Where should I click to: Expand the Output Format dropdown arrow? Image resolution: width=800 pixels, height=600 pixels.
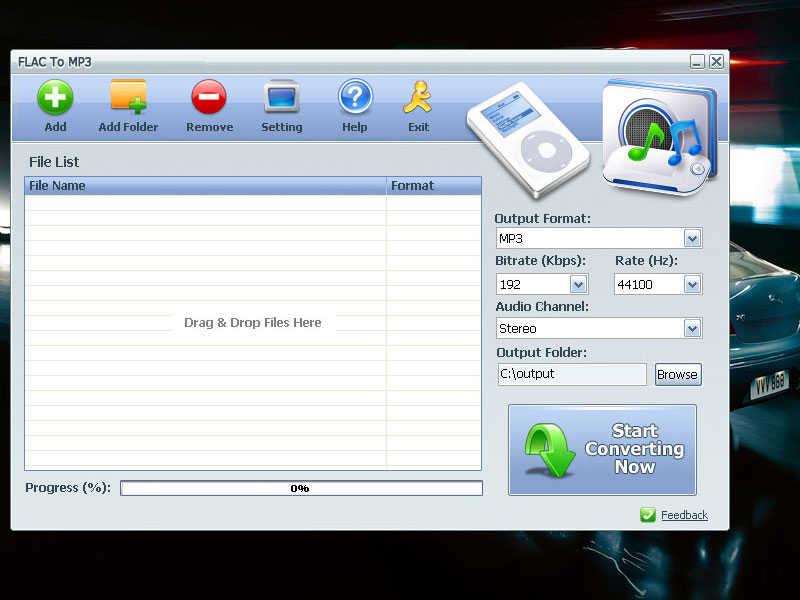click(692, 238)
